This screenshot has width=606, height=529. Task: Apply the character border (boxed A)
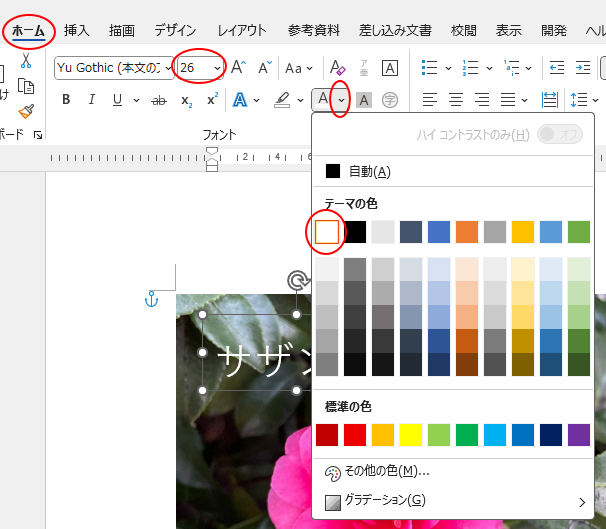click(390, 68)
